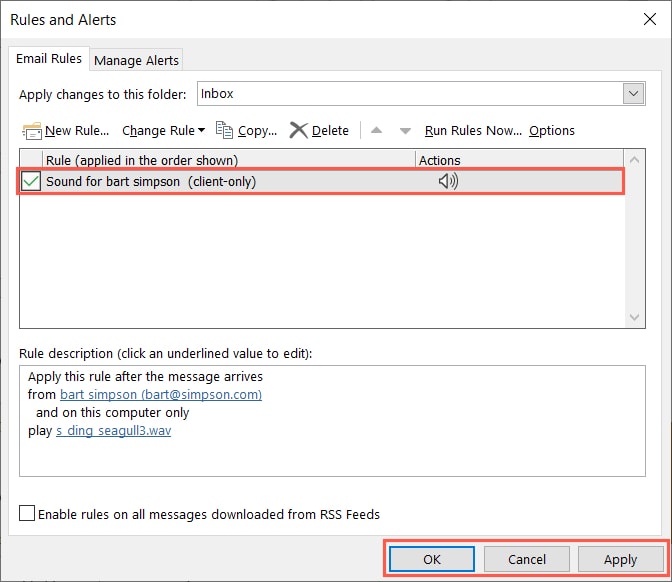The image size is (672, 582).
Task: Click the Cancel button
Action: [527, 559]
